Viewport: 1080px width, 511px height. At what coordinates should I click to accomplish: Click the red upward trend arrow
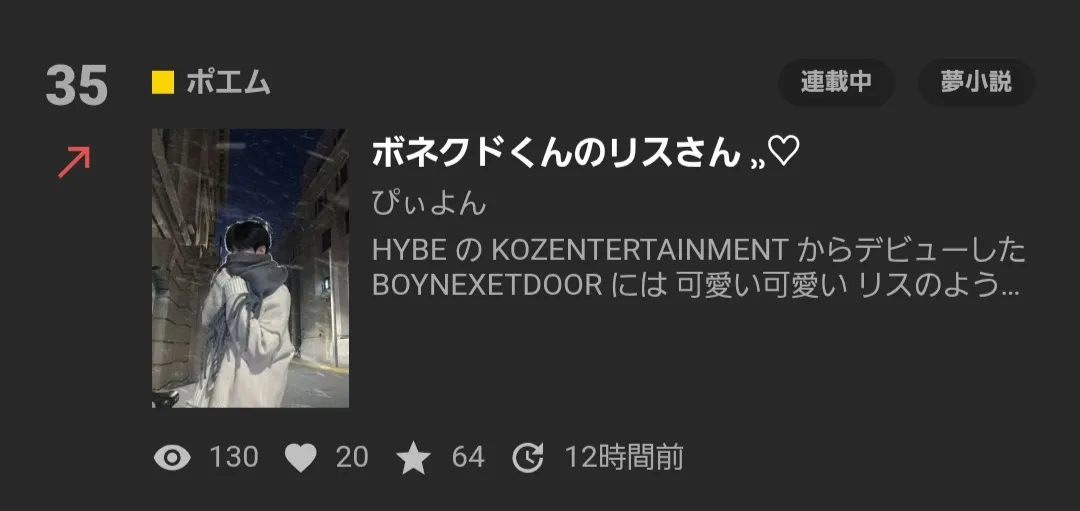pos(74,162)
